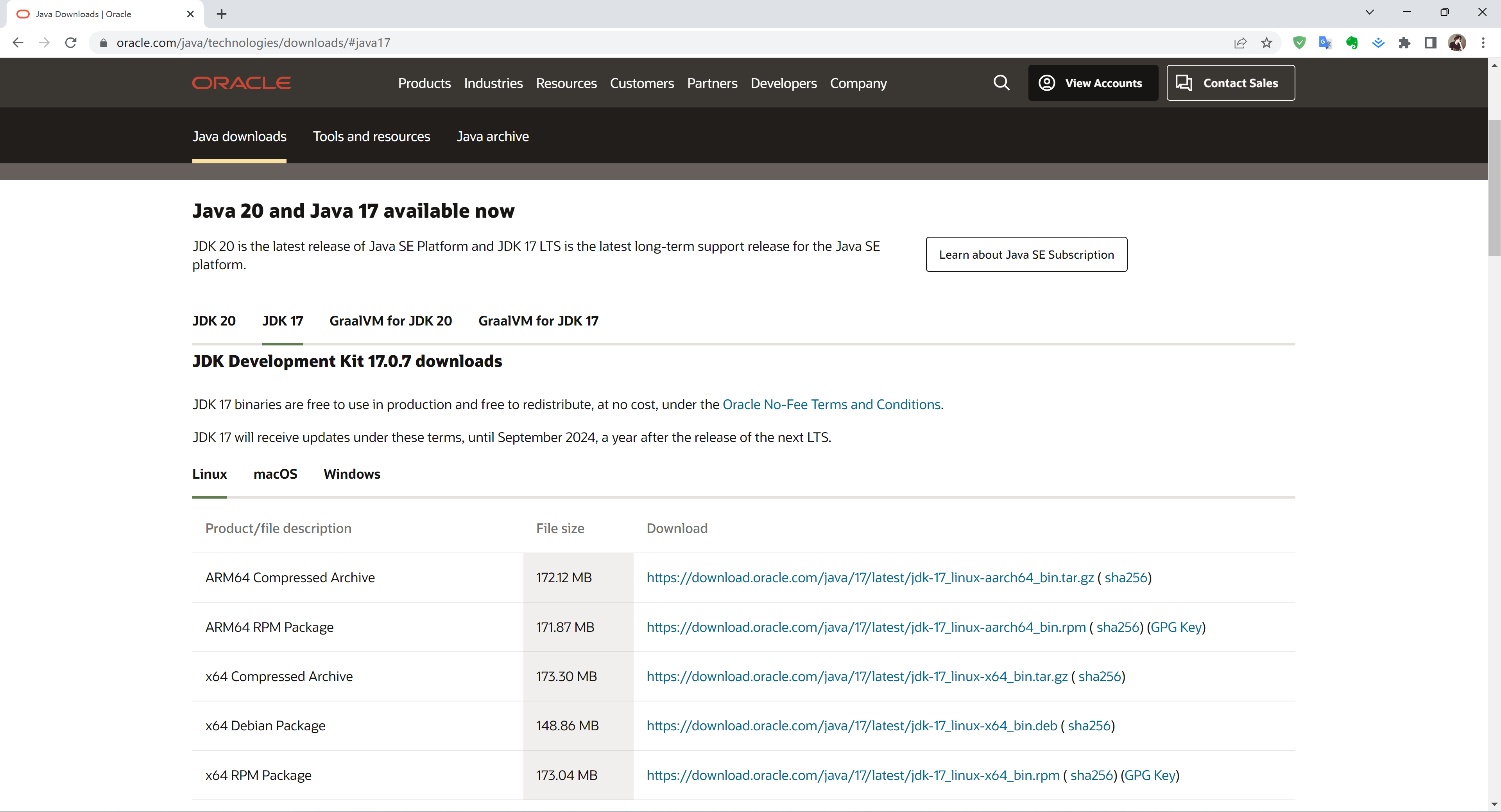
Task: Open the Partners menu
Action: click(712, 83)
